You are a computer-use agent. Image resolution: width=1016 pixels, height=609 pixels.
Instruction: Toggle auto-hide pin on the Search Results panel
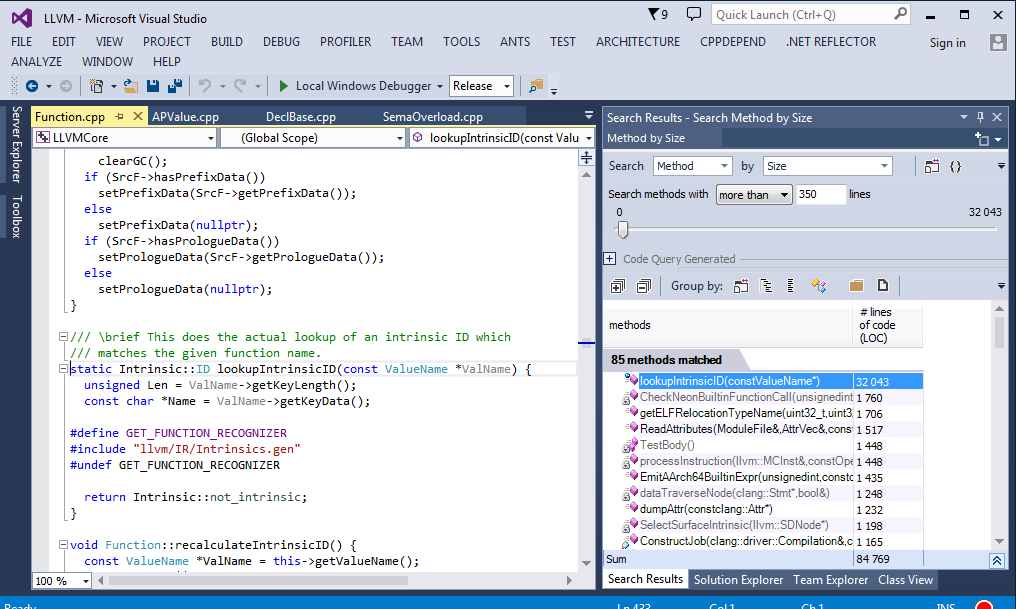click(x=980, y=117)
